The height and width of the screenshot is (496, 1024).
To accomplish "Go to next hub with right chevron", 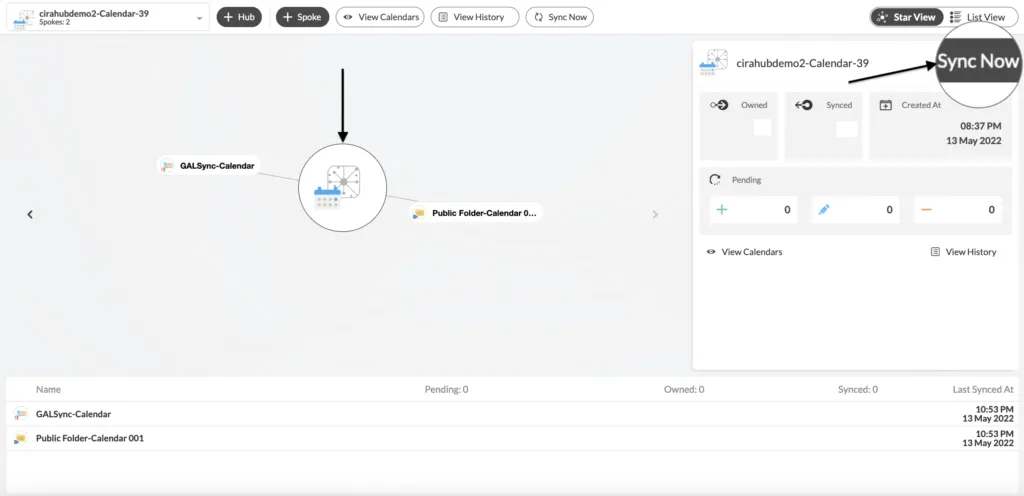I will (655, 214).
